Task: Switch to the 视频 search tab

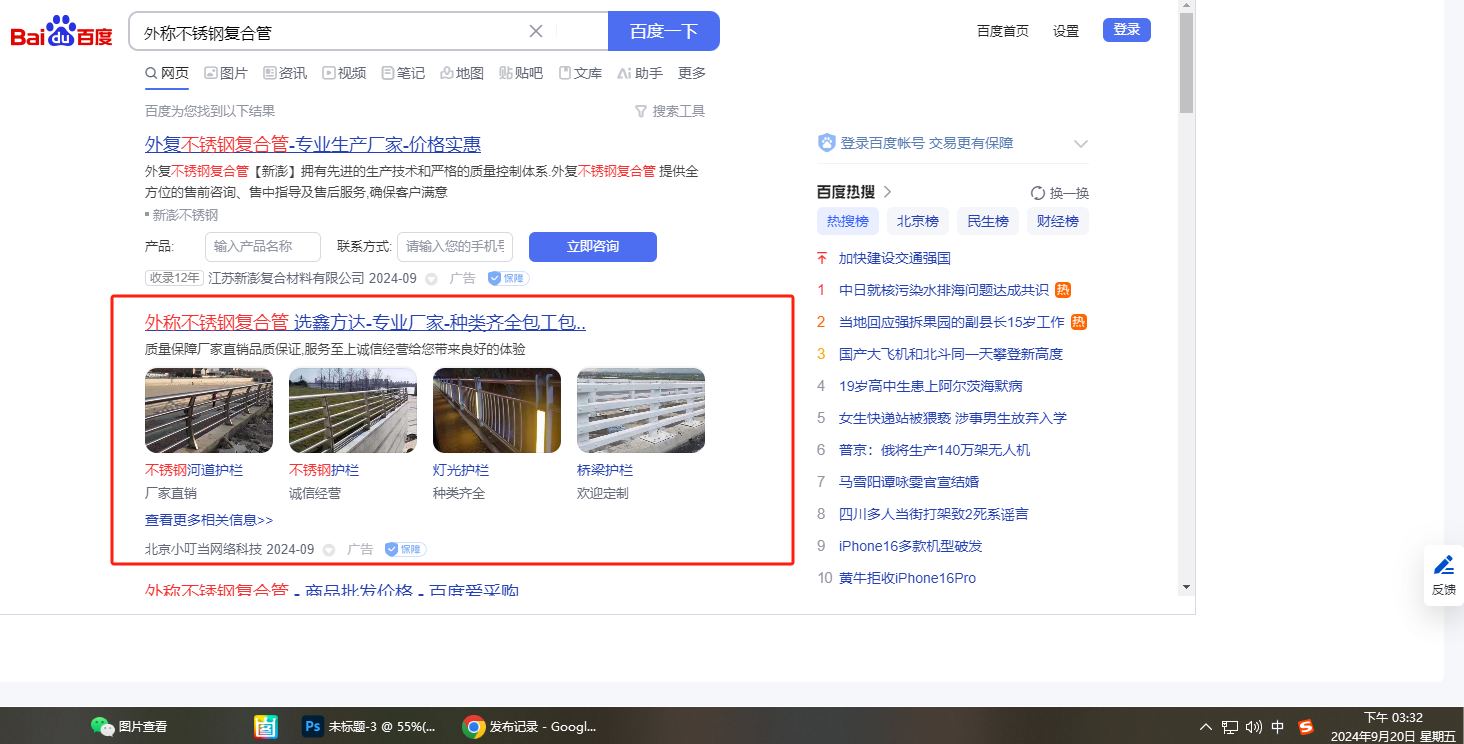Action: tap(344, 73)
